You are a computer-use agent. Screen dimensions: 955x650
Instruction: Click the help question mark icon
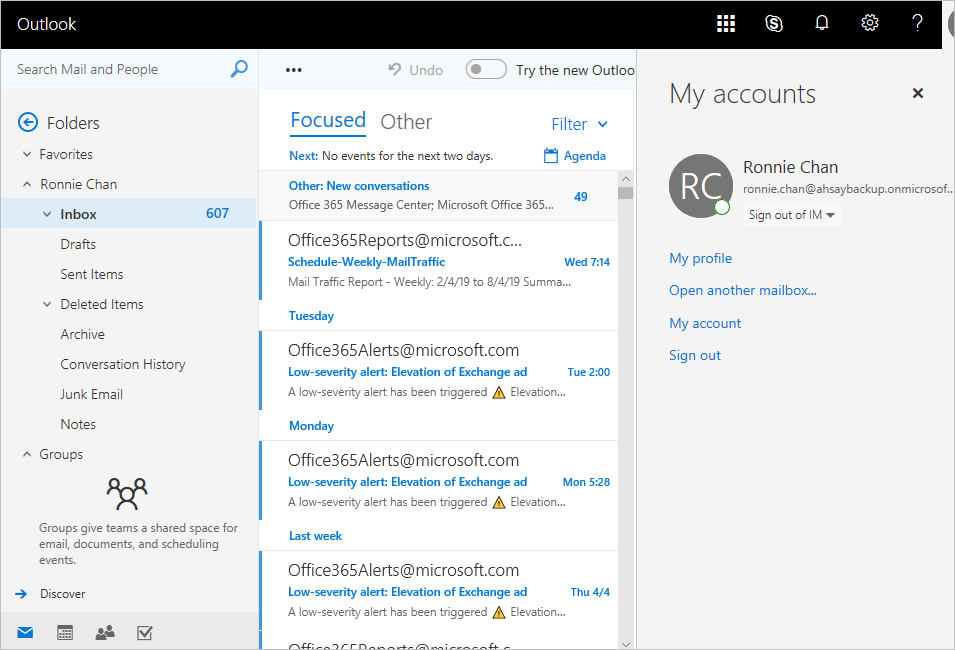917,24
